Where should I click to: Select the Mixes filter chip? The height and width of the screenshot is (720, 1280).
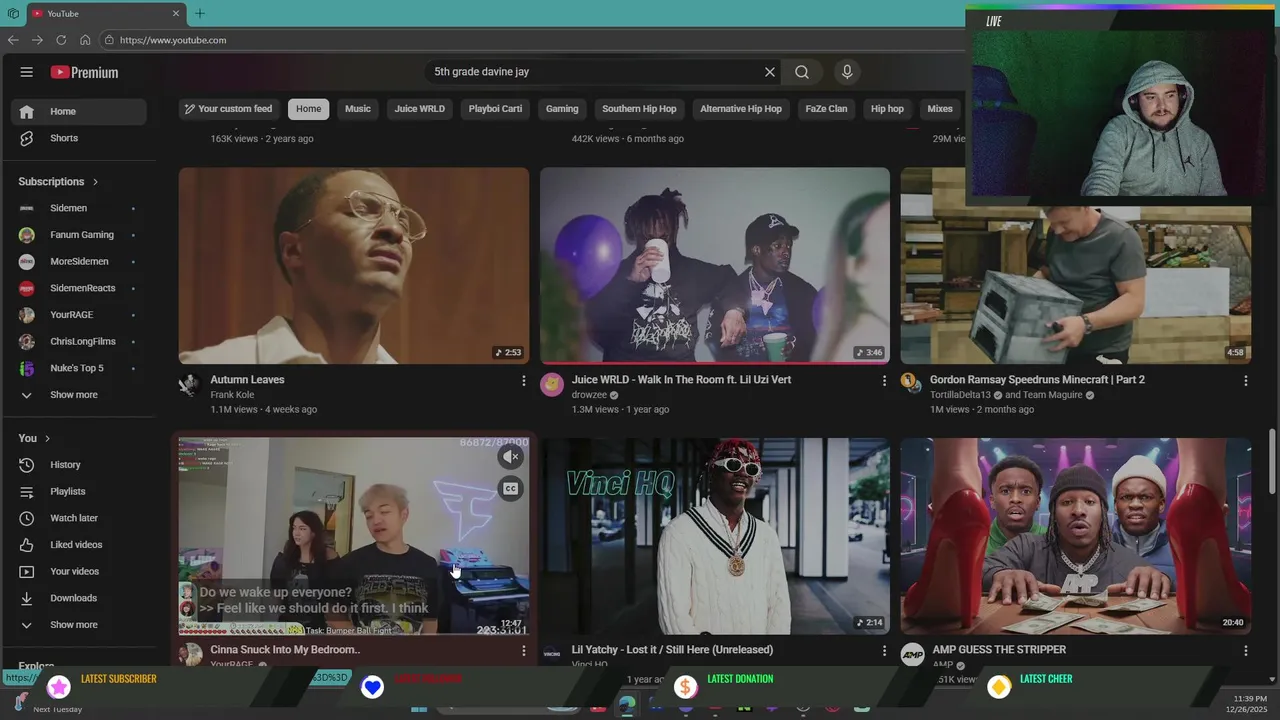pyautogui.click(x=940, y=109)
